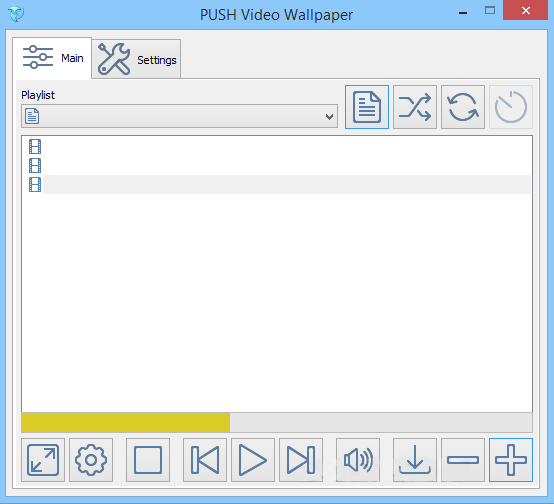Maximize the PUSH Video Wallpaper window
This screenshot has width=554, height=504.
490,11
